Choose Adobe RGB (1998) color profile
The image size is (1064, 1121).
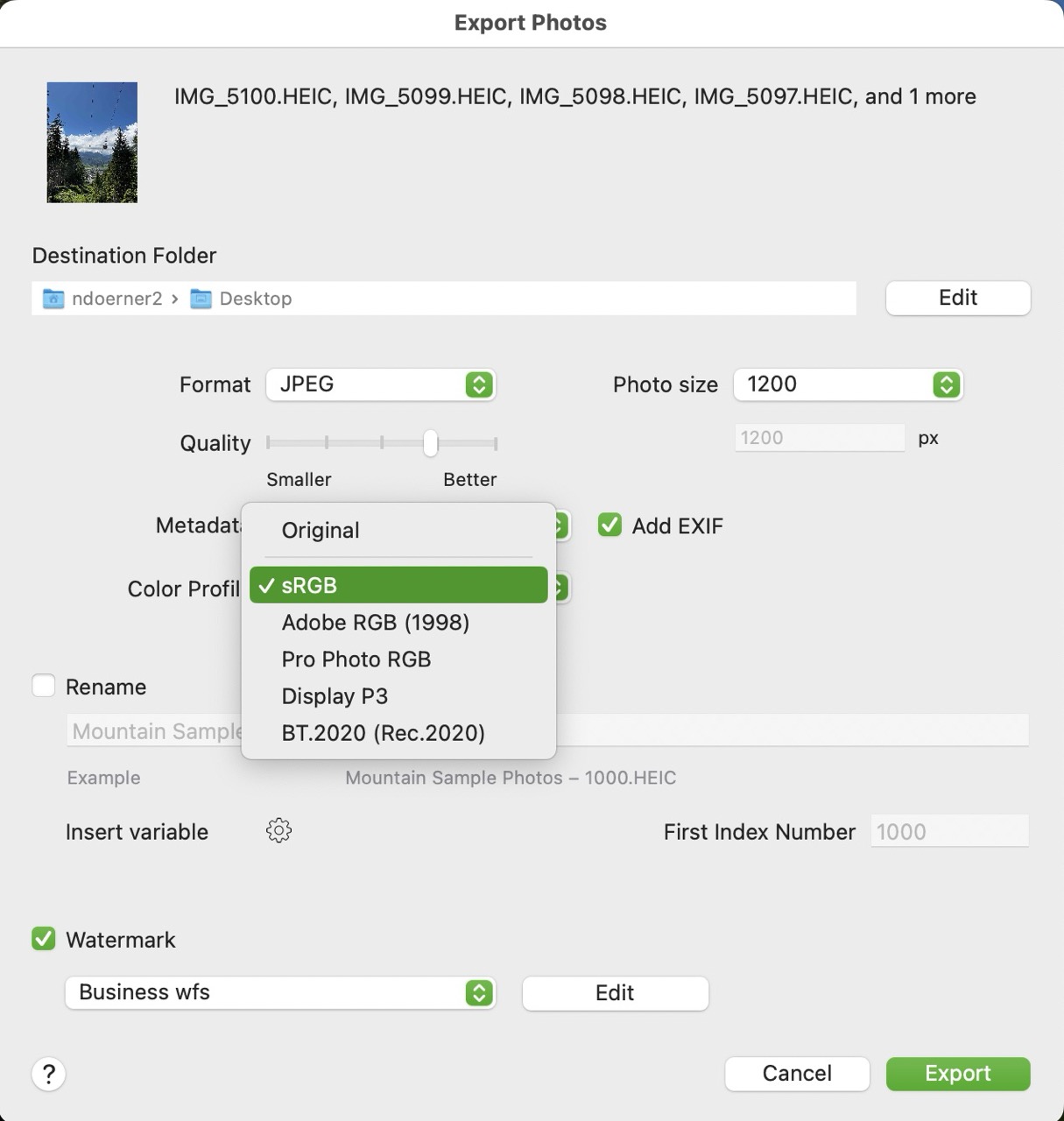coord(375,623)
